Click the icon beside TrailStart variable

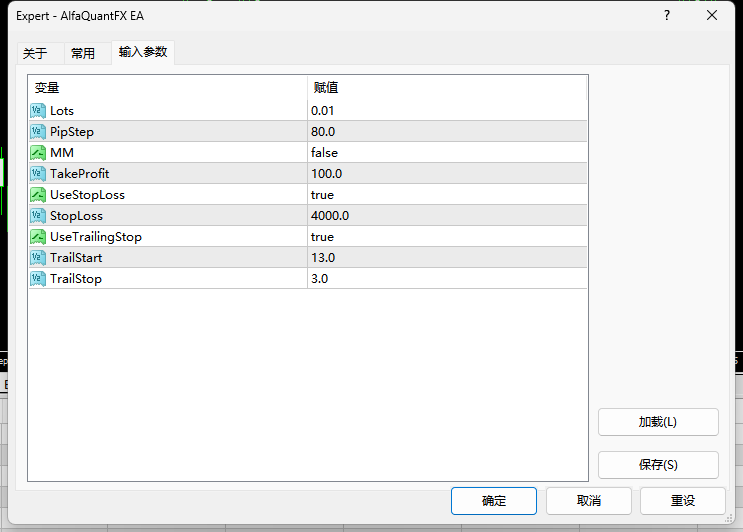click(x=38, y=258)
